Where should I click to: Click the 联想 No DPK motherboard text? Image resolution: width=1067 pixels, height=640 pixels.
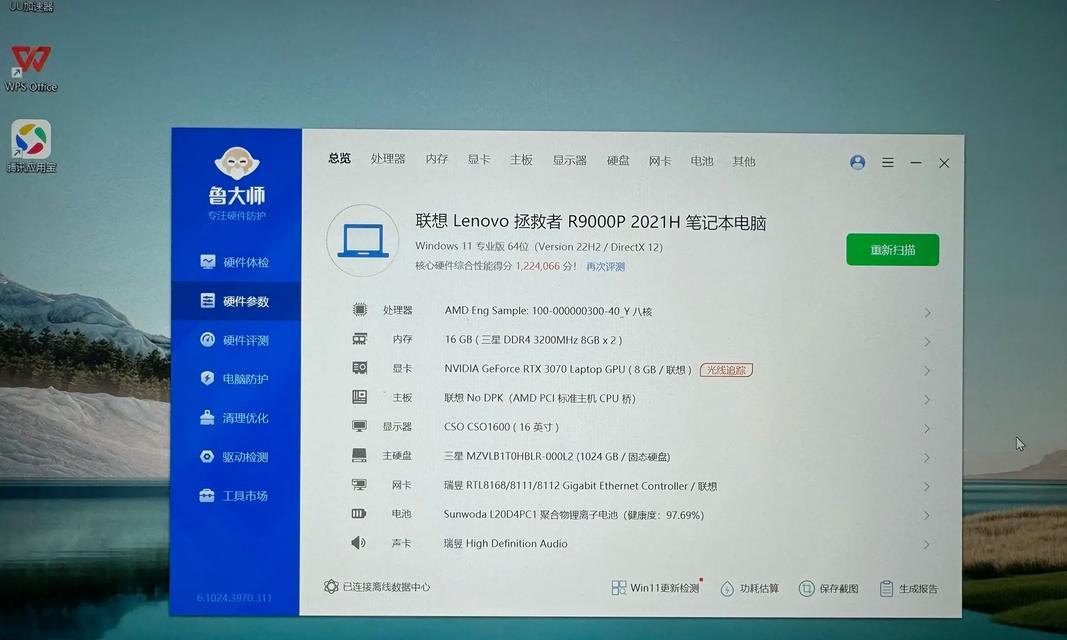pos(540,399)
